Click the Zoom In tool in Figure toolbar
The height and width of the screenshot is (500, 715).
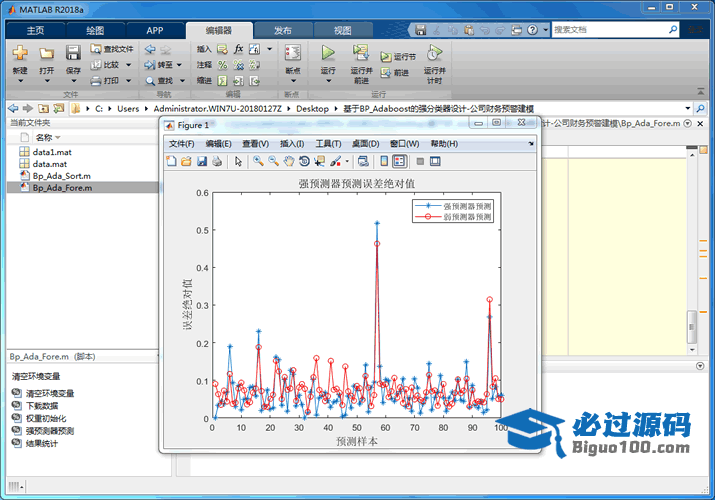[258, 161]
